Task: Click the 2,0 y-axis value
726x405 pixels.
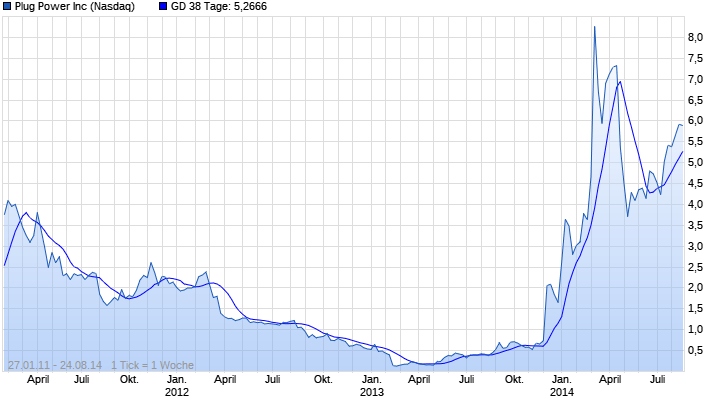Action: tap(695, 287)
